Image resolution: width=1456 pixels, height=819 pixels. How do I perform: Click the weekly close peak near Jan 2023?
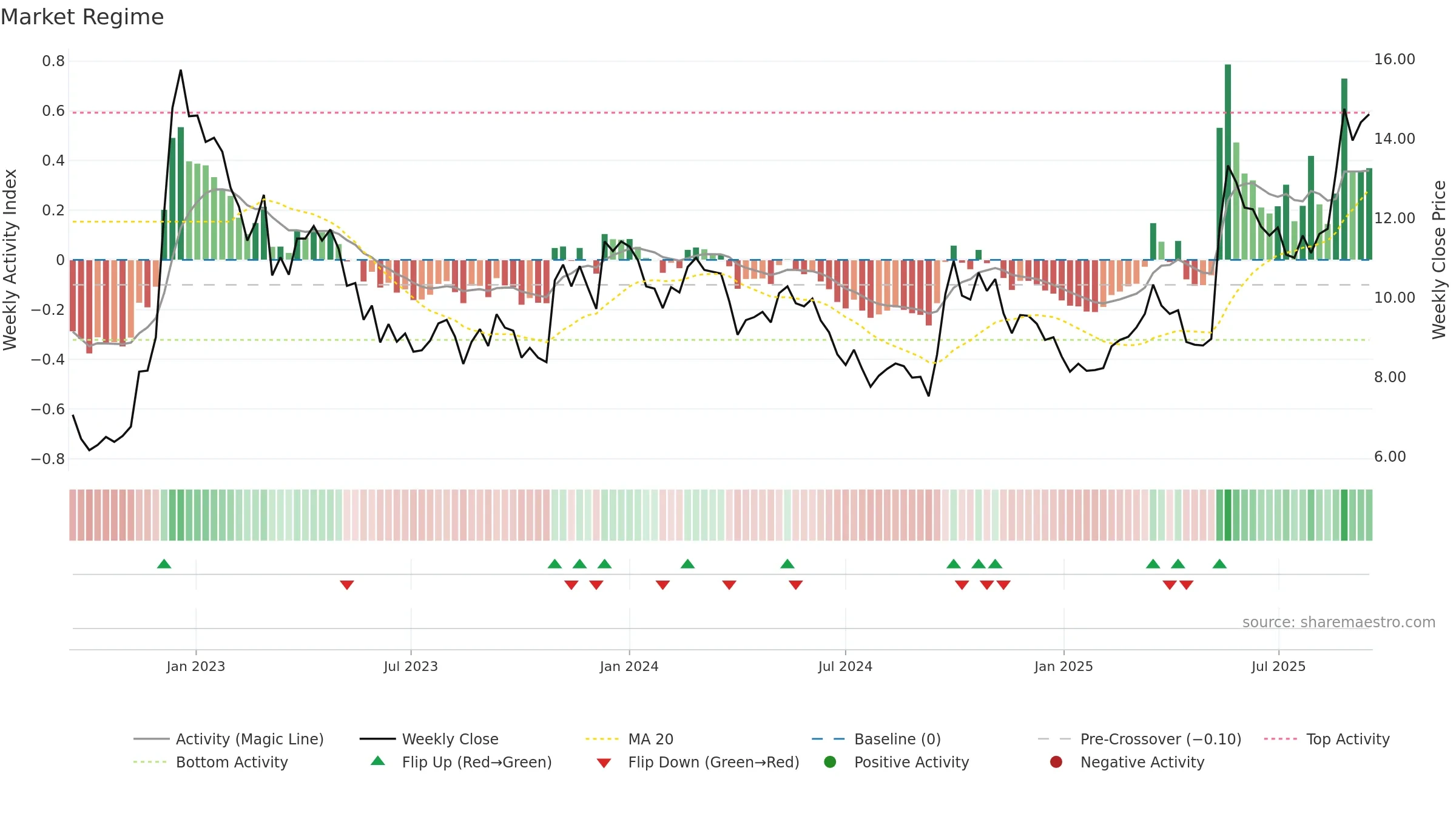(181, 70)
